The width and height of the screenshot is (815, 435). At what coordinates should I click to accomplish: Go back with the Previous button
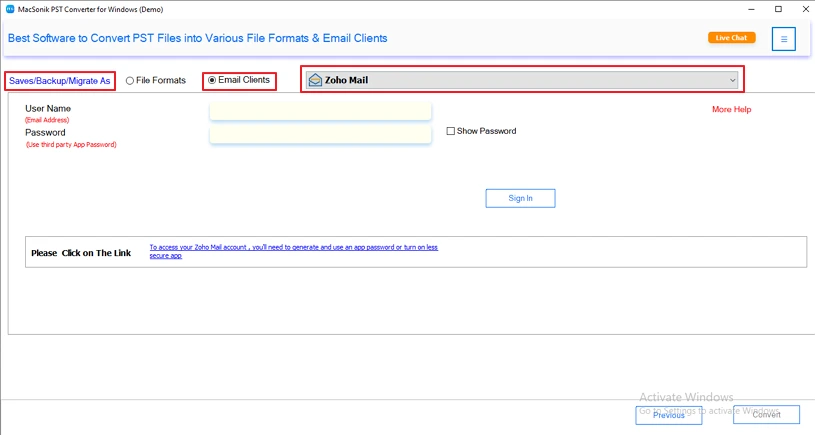point(668,415)
